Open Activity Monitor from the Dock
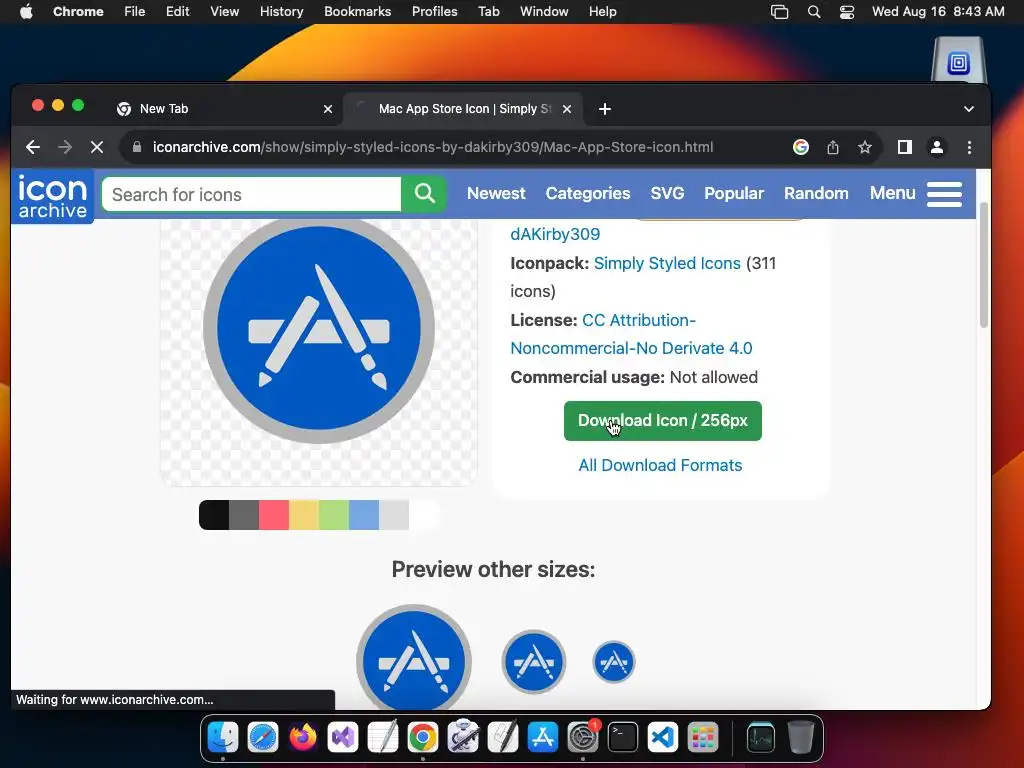Screen dimensions: 1024x768 pos(761,737)
